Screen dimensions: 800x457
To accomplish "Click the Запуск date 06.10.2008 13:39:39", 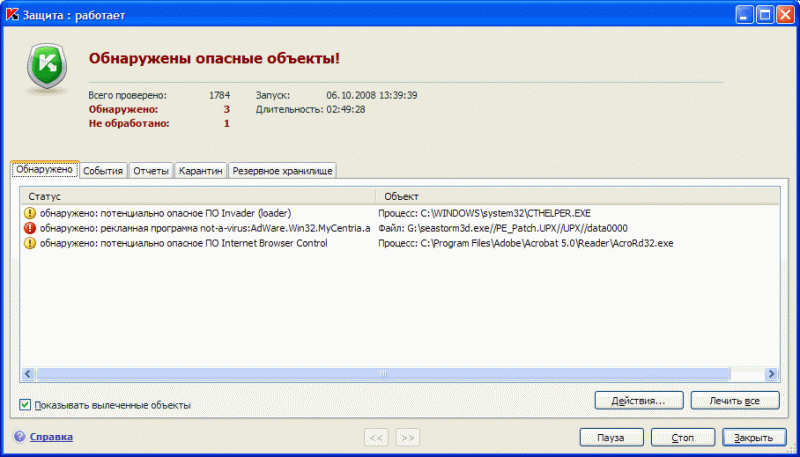I will point(372,95).
